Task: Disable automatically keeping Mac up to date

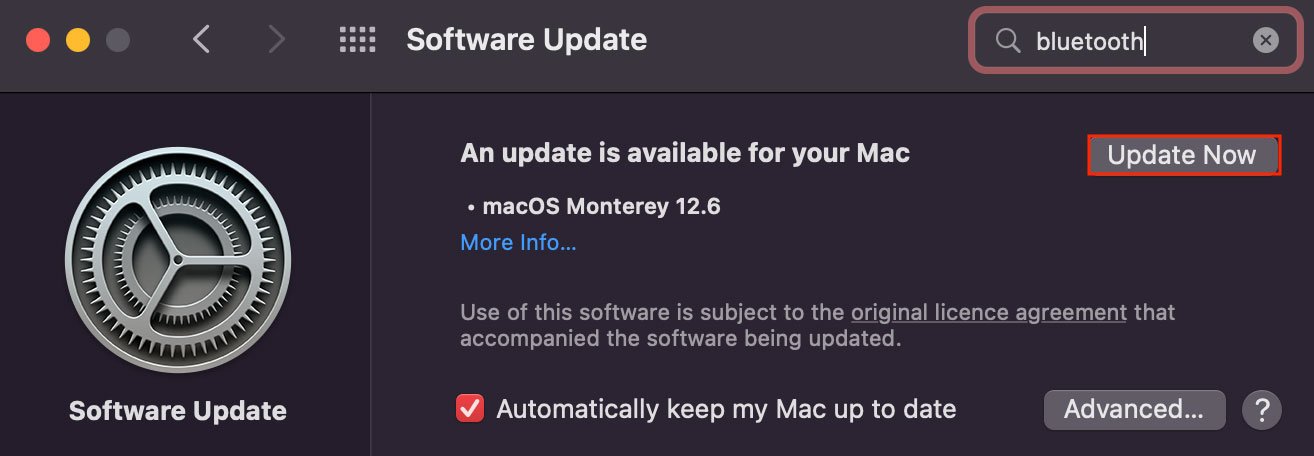Action: [x=470, y=409]
